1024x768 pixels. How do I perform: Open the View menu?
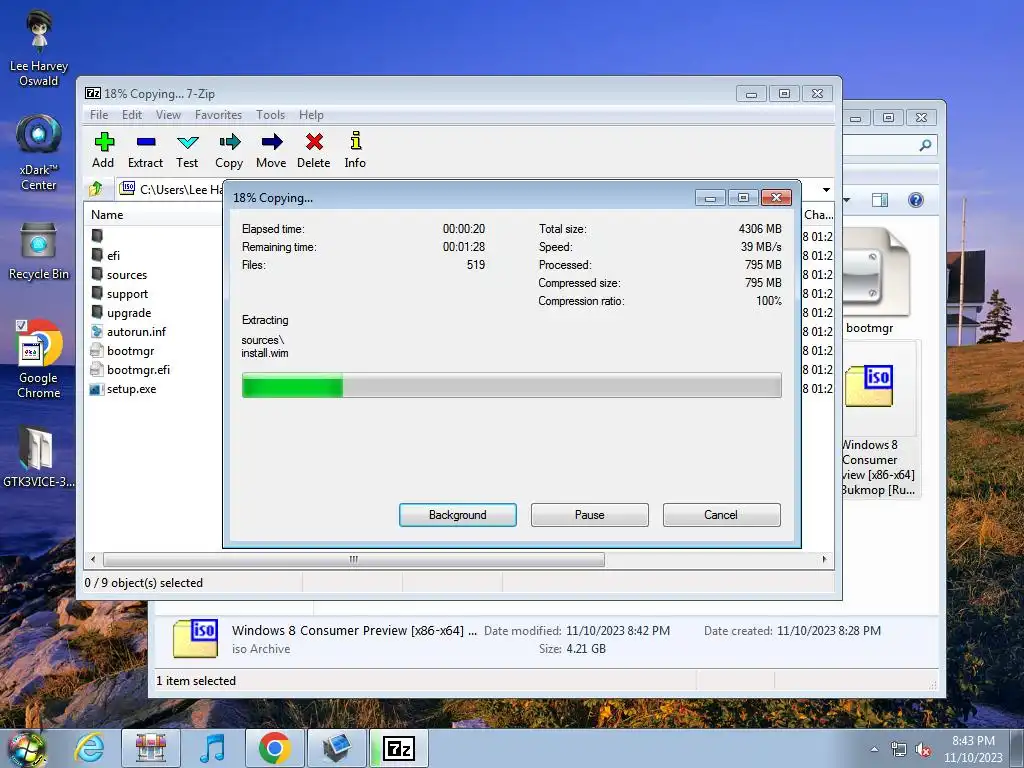168,115
